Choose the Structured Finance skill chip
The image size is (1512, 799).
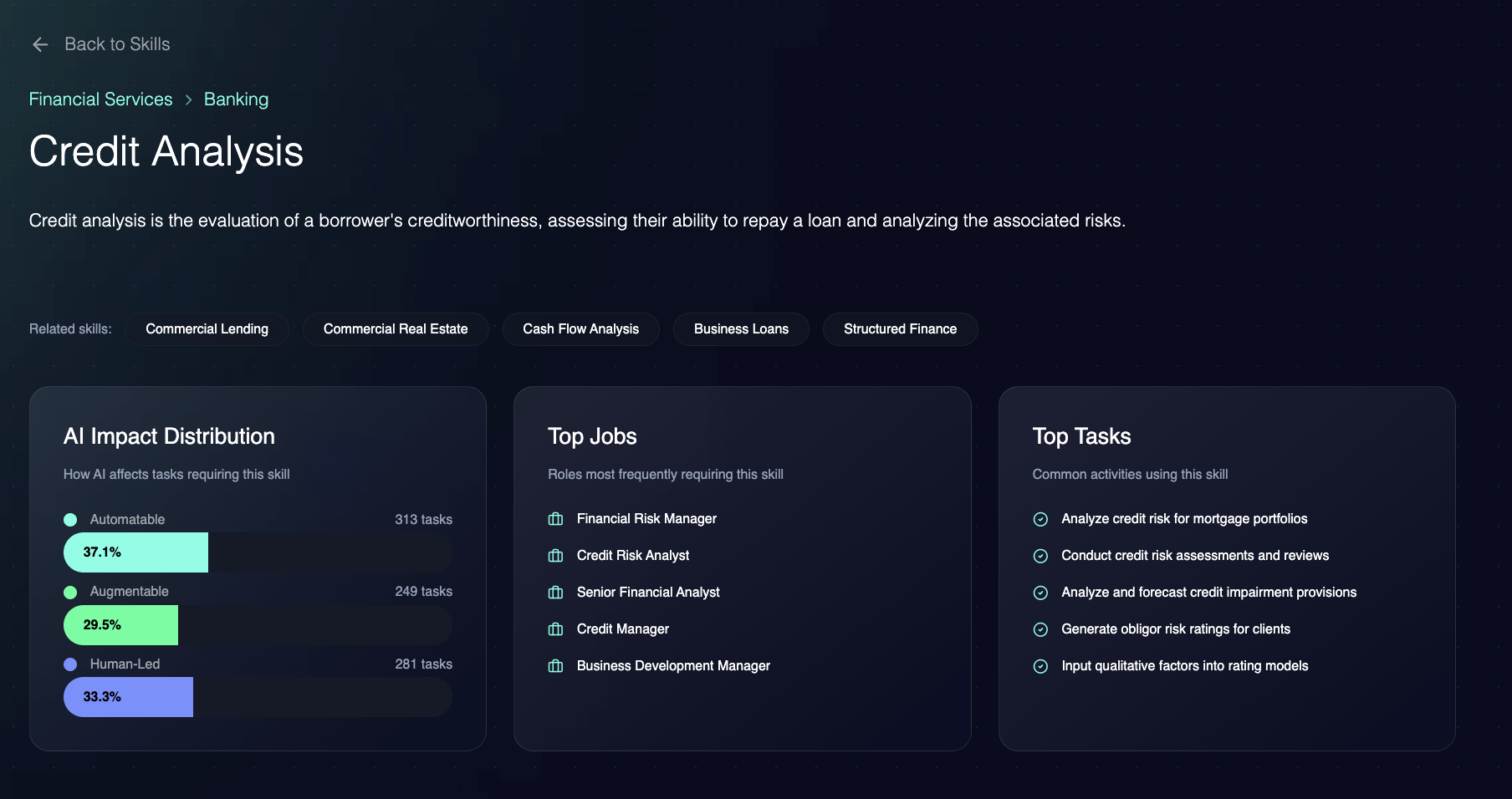tap(901, 329)
